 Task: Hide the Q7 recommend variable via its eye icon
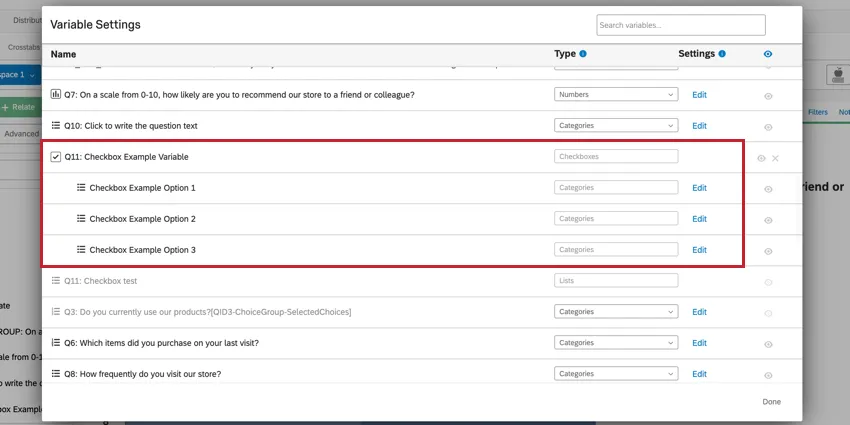pyautogui.click(x=768, y=96)
